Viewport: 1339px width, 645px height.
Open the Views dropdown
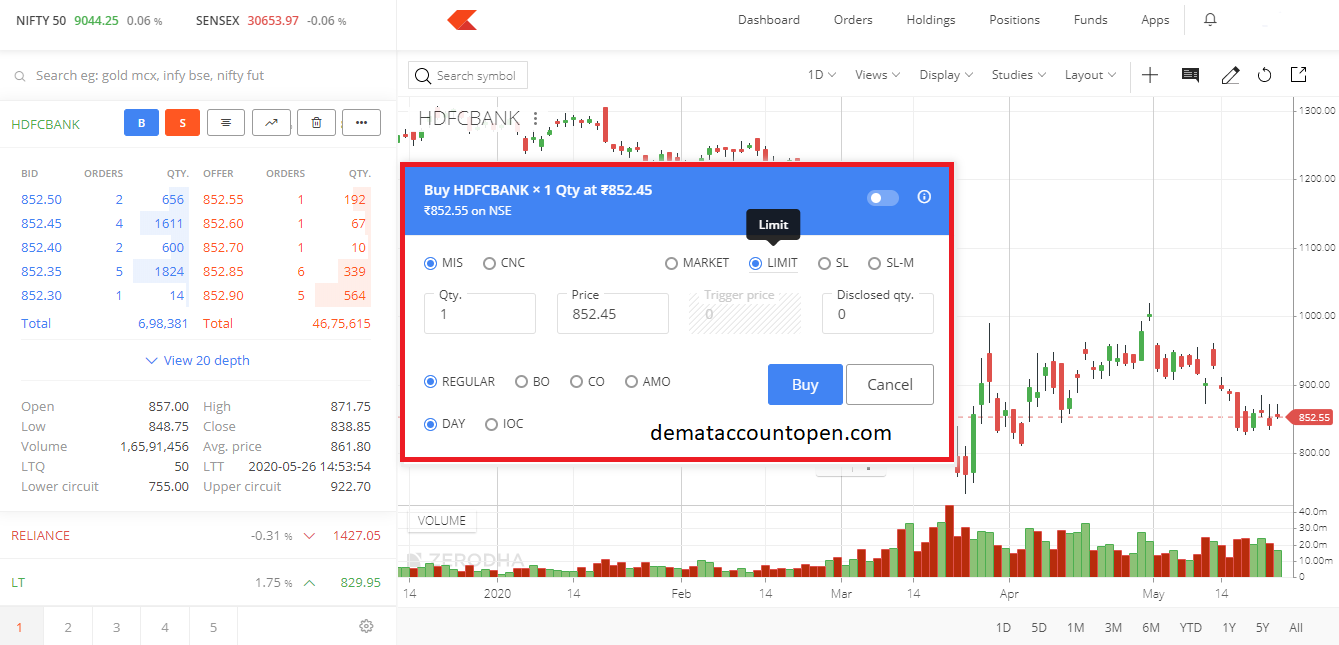click(x=878, y=75)
